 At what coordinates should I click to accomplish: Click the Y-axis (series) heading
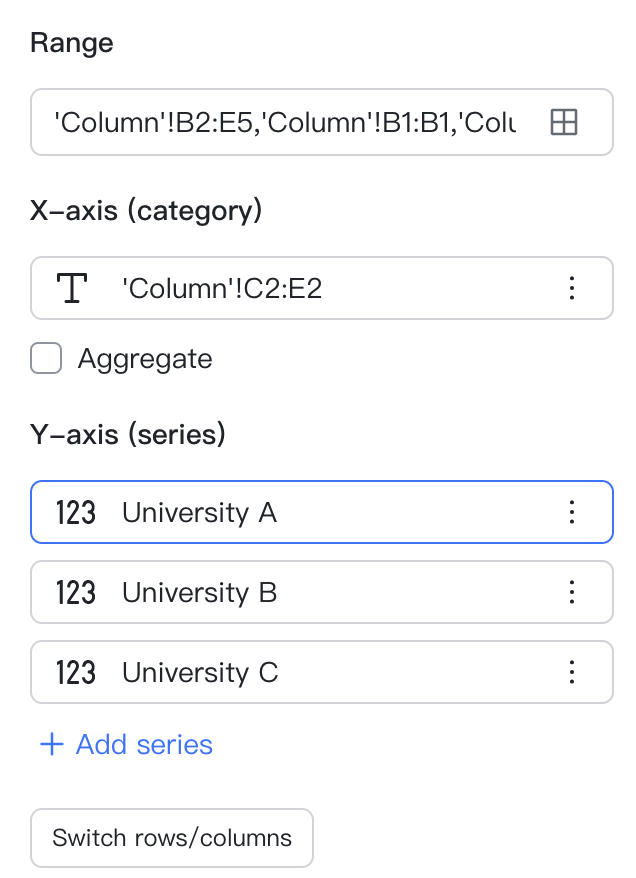click(128, 435)
